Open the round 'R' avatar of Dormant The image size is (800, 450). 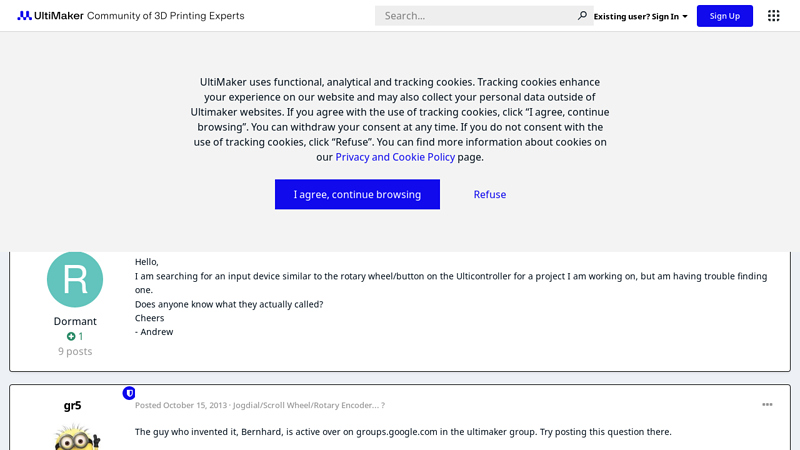(75, 279)
